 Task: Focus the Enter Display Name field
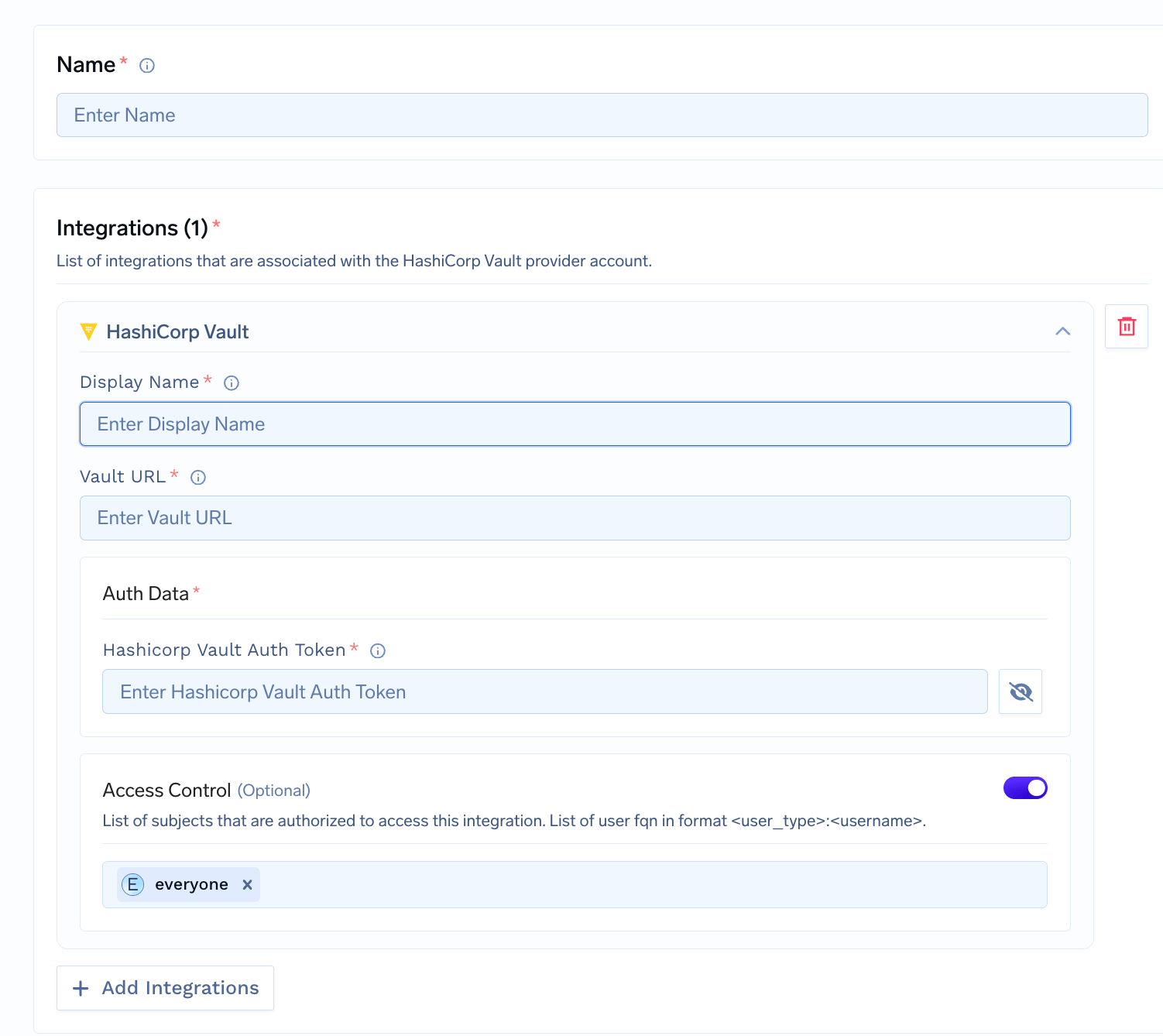tap(575, 424)
